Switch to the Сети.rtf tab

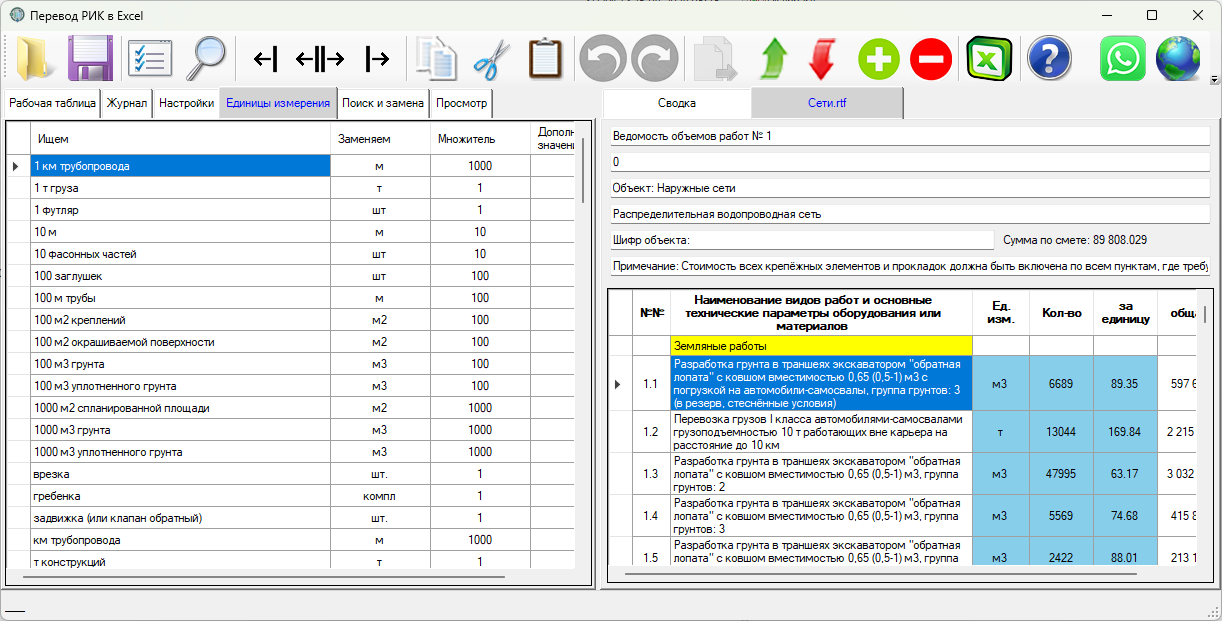coord(827,103)
